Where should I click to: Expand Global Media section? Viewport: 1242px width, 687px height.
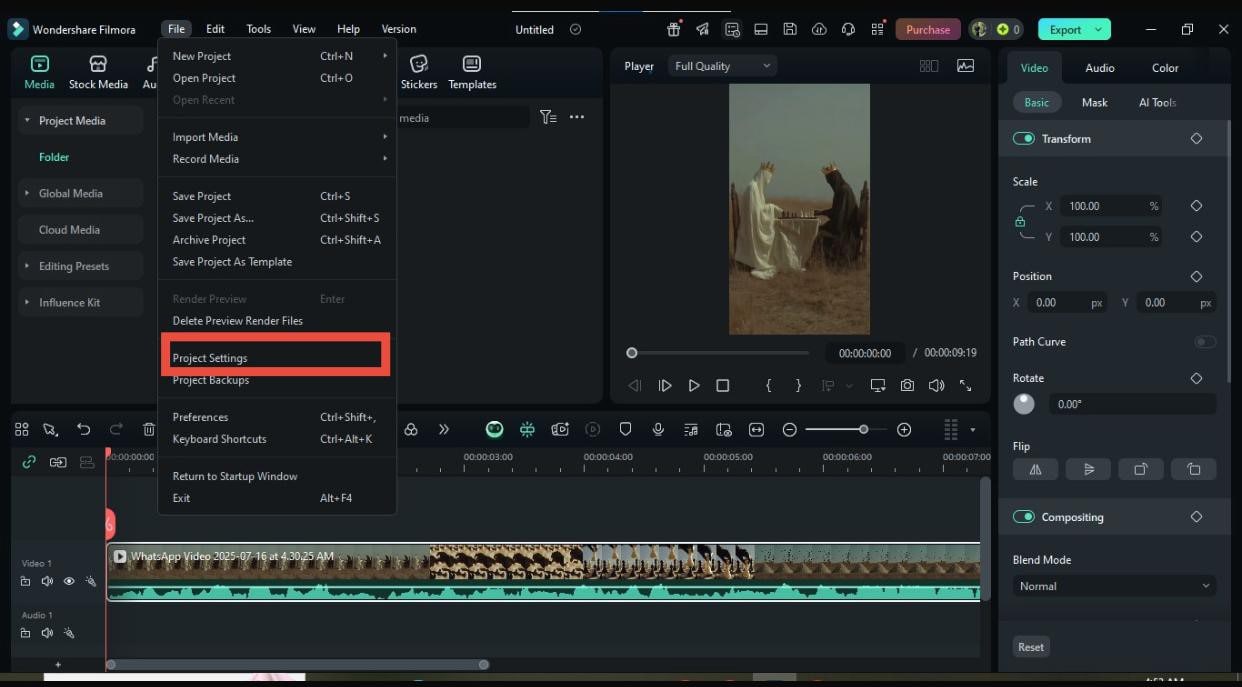(x=27, y=193)
